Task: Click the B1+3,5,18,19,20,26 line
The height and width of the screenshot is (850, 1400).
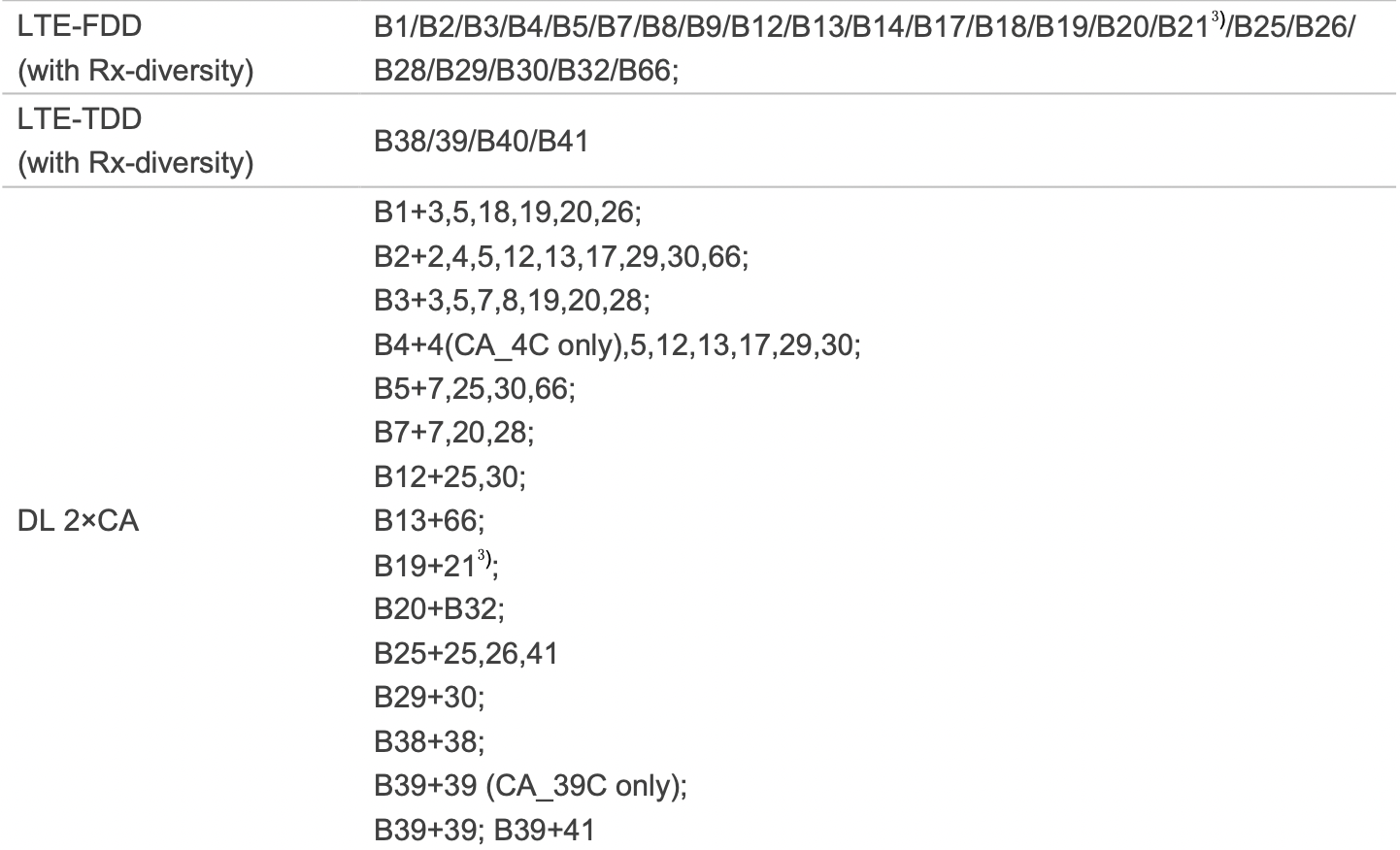Action: tap(508, 212)
